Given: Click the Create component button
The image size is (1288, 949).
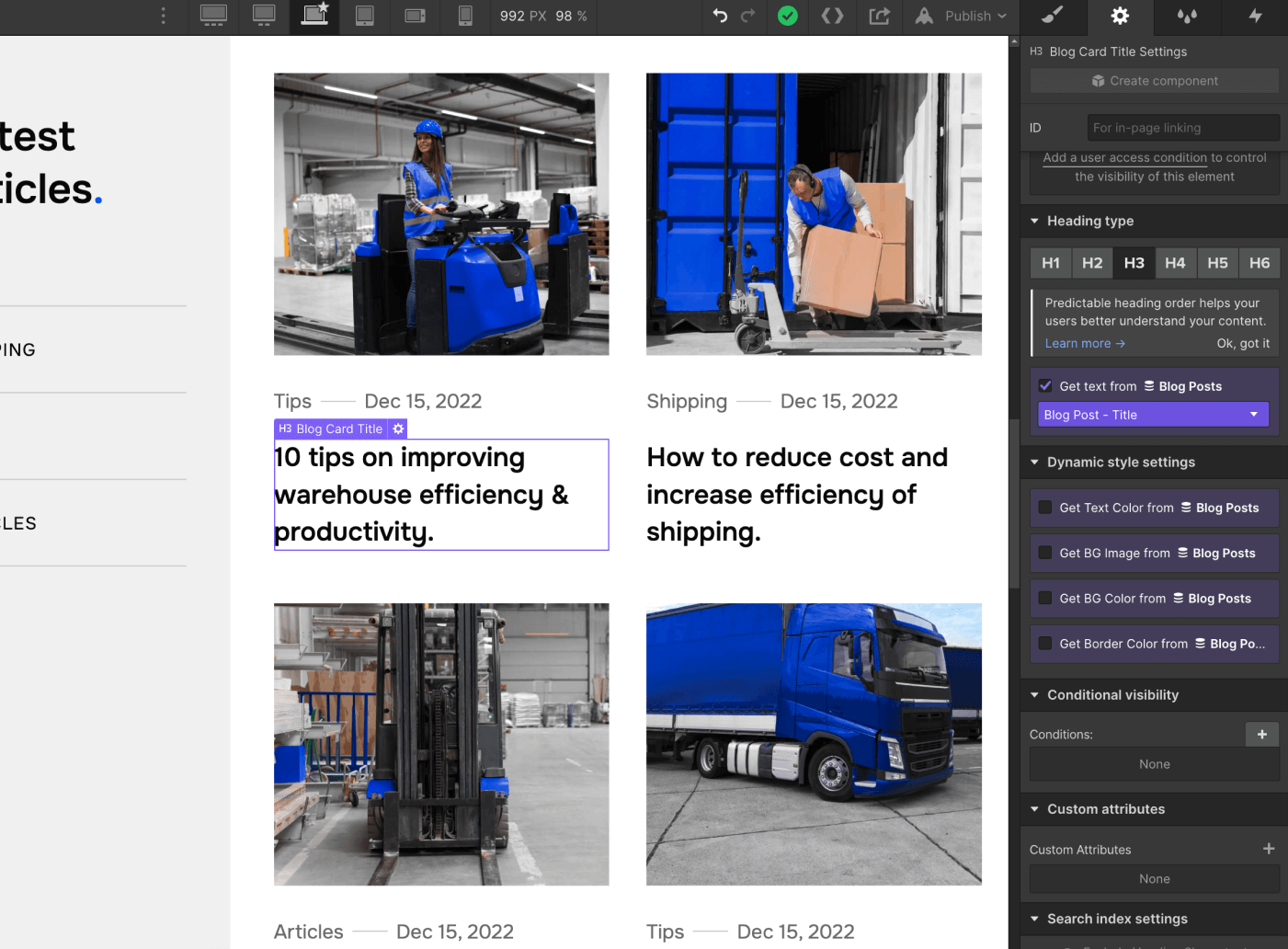Looking at the screenshot, I should [x=1154, y=80].
